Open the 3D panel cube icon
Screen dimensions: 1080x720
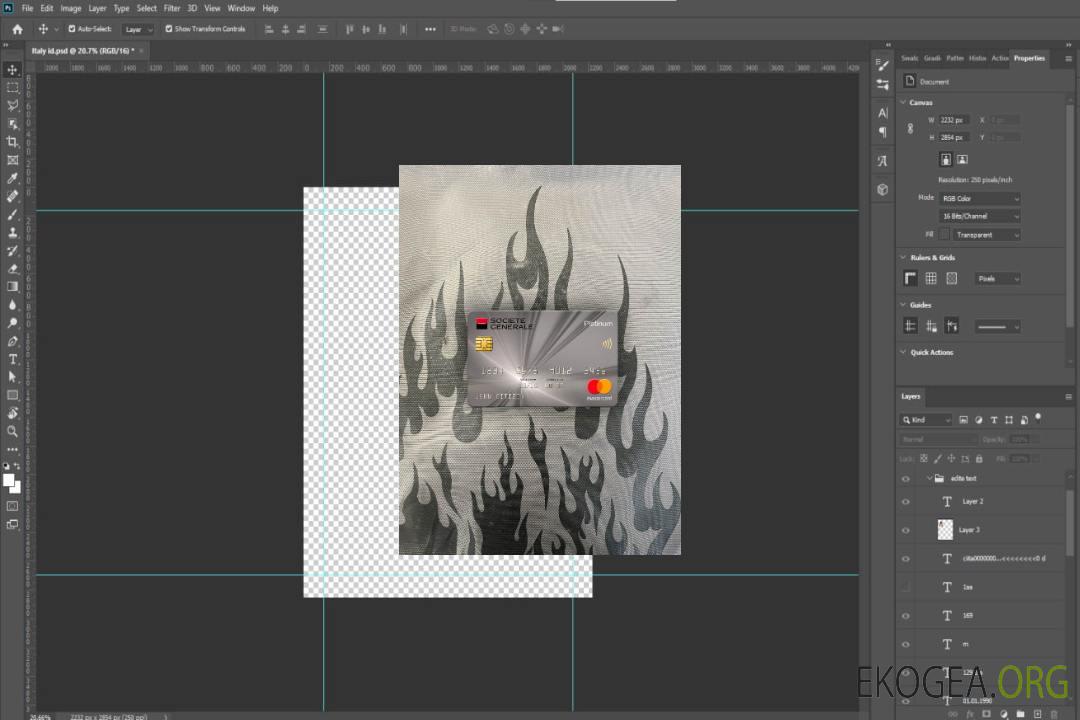point(882,189)
